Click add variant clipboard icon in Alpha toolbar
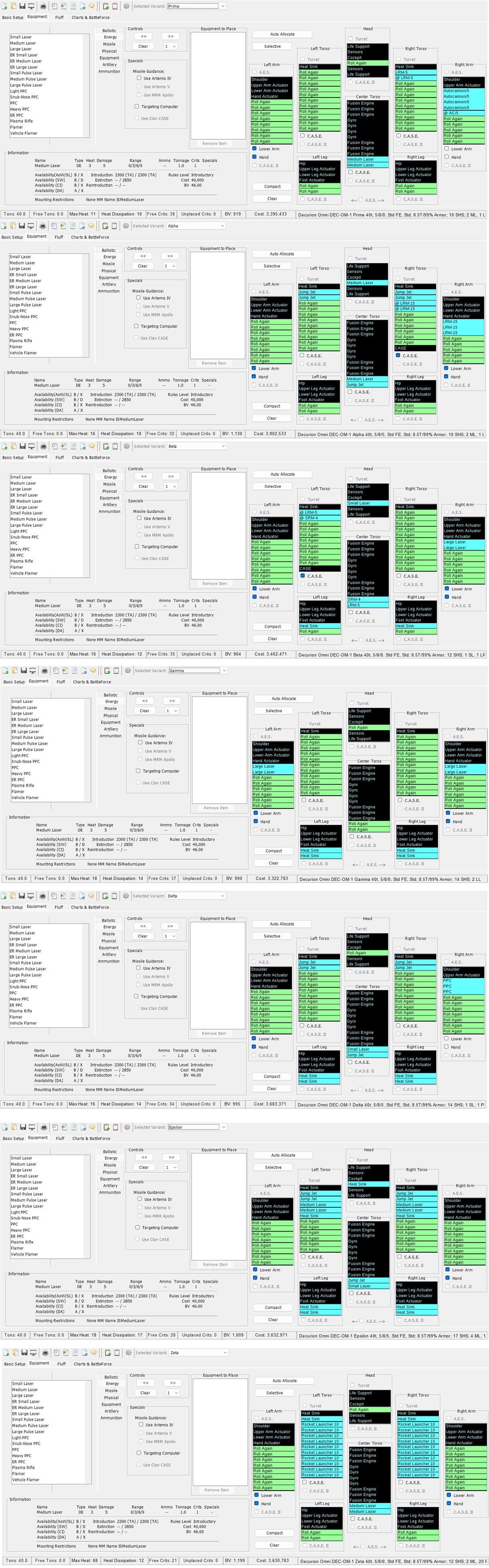This screenshot has width=489, height=1568. click(105, 226)
